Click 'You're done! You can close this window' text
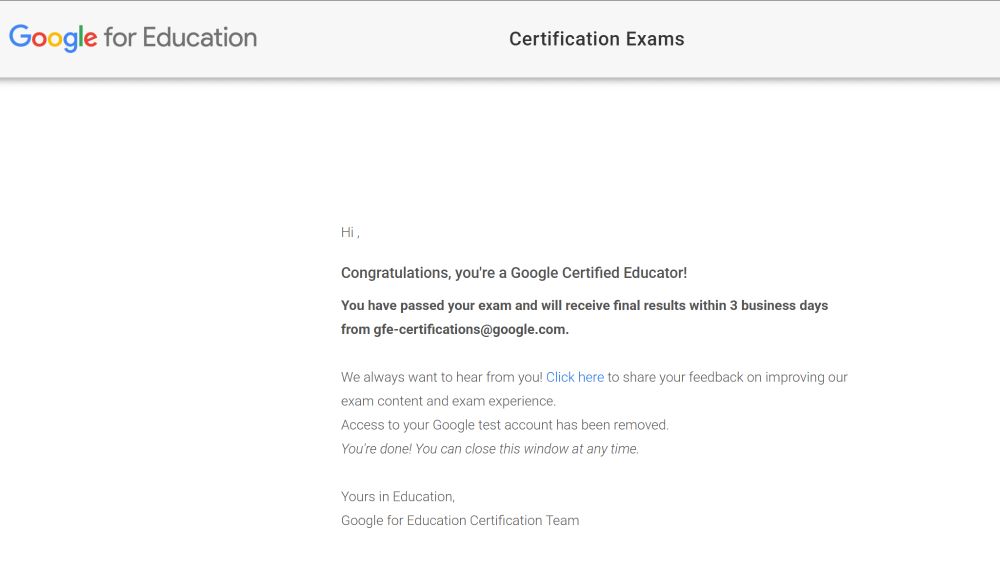The width and height of the screenshot is (1000, 568). point(489,449)
